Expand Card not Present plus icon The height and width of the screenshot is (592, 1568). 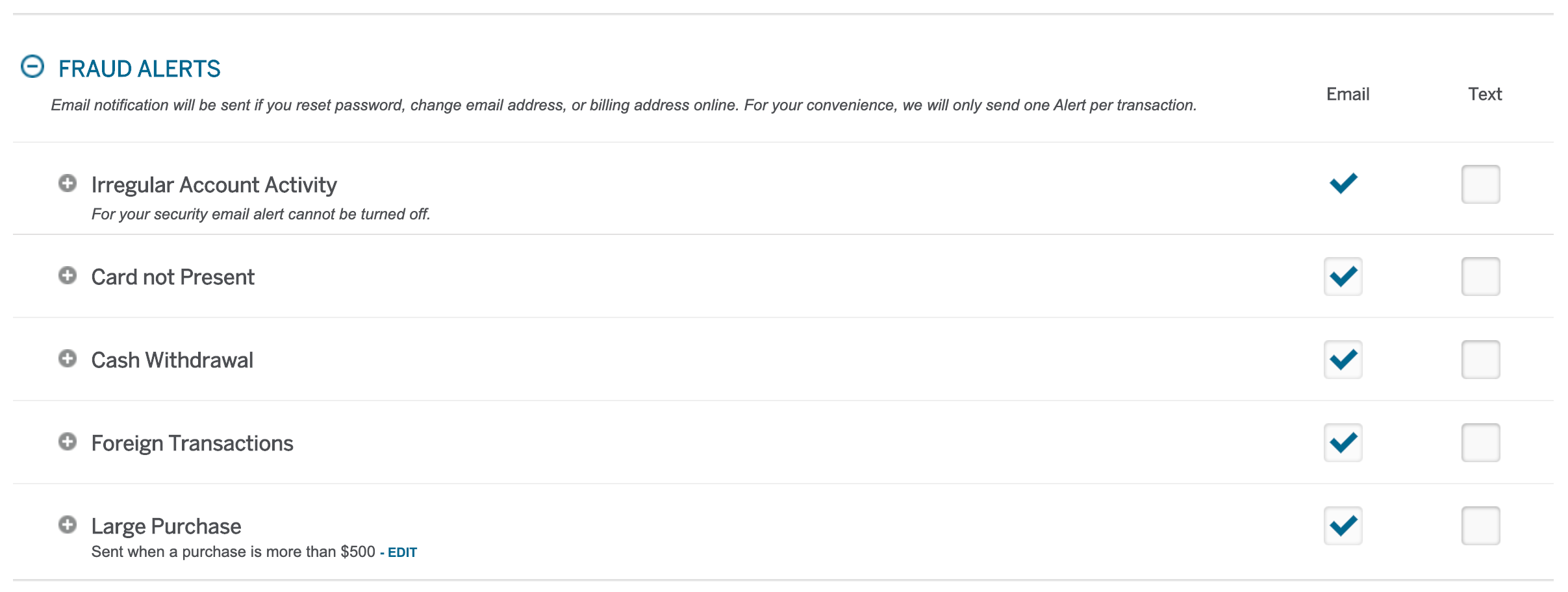point(68,276)
